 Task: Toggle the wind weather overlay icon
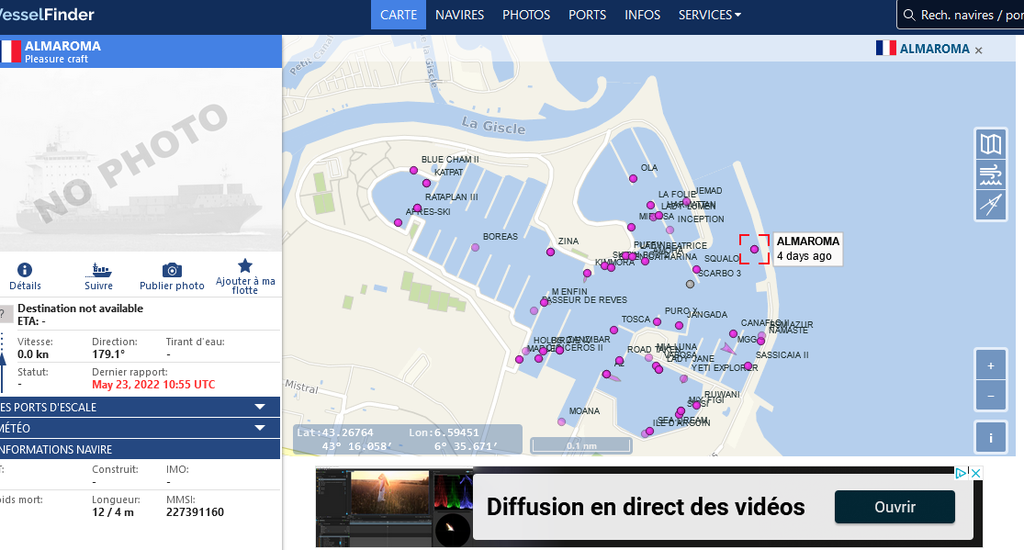click(x=990, y=174)
